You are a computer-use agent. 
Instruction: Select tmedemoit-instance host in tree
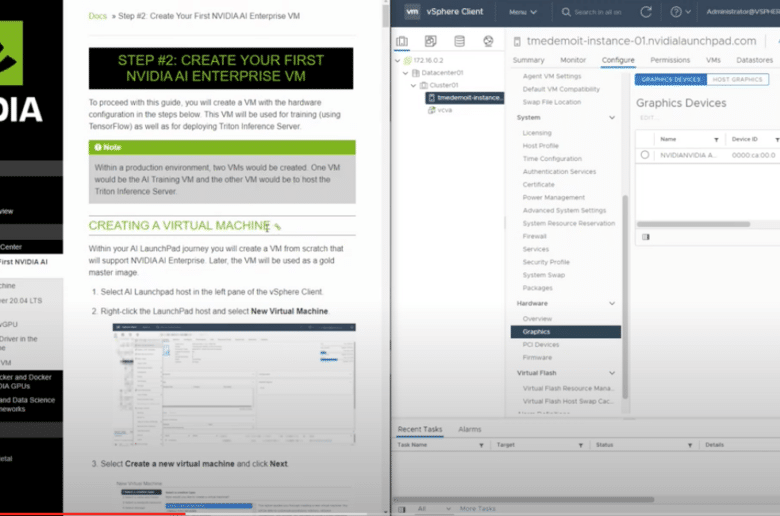465,98
